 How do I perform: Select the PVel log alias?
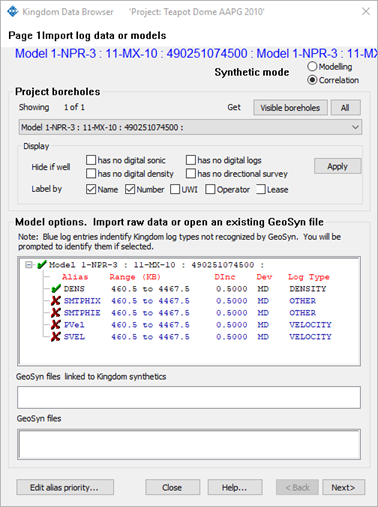pos(74,325)
